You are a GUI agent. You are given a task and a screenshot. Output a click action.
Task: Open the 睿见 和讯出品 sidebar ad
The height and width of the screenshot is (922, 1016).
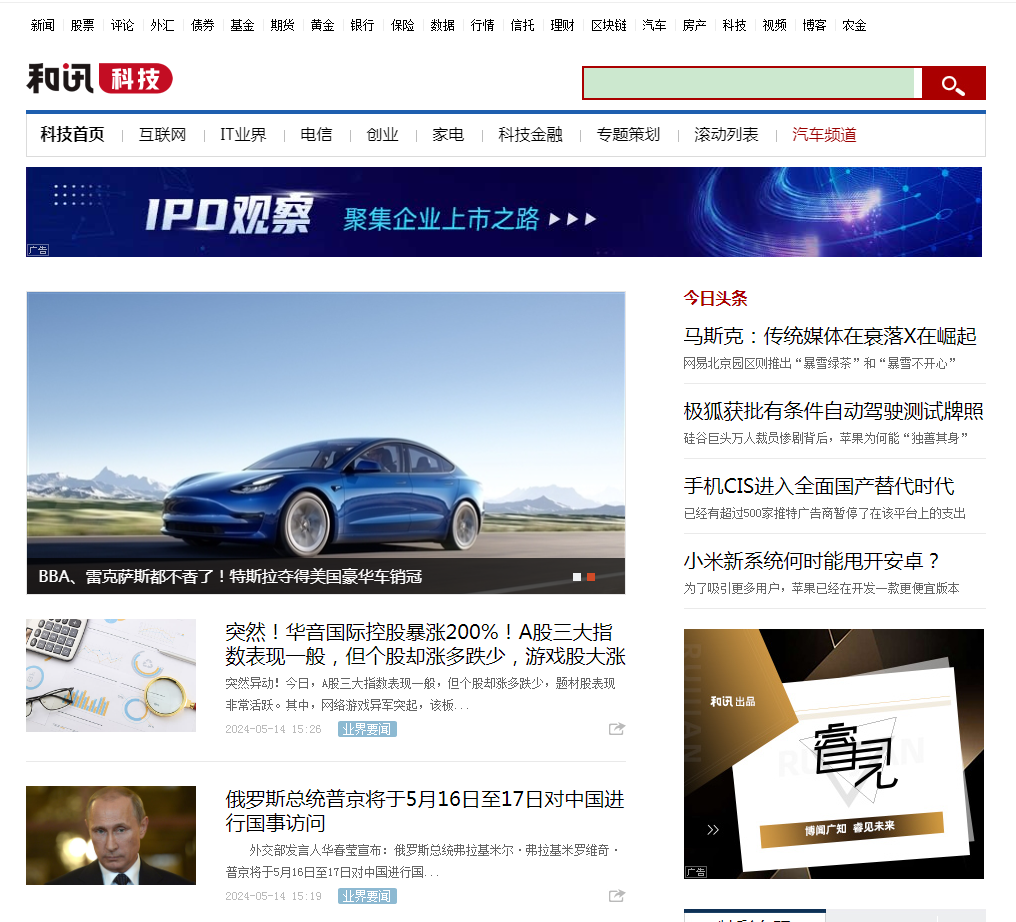(x=834, y=754)
